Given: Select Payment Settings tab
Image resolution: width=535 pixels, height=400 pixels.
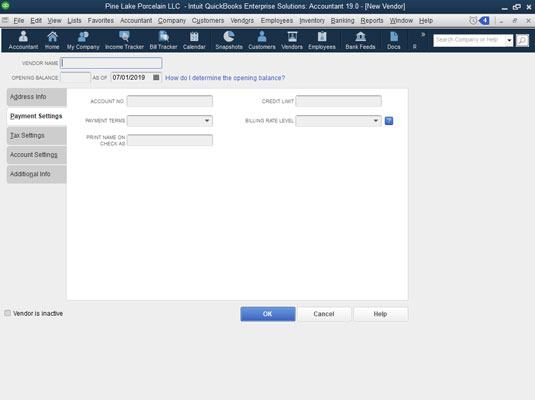Looking at the screenshot, I should pyautogui.click(x=37, y=116).
